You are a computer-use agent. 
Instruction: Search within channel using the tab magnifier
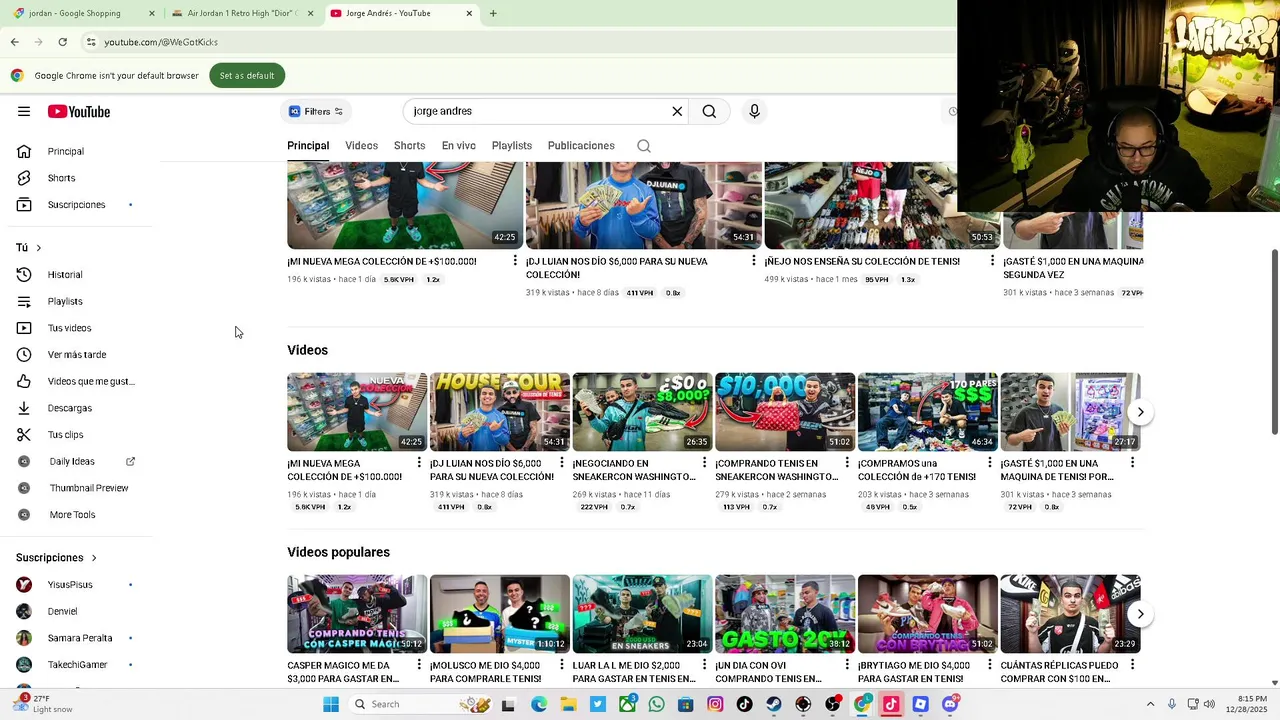click(644, 146)
